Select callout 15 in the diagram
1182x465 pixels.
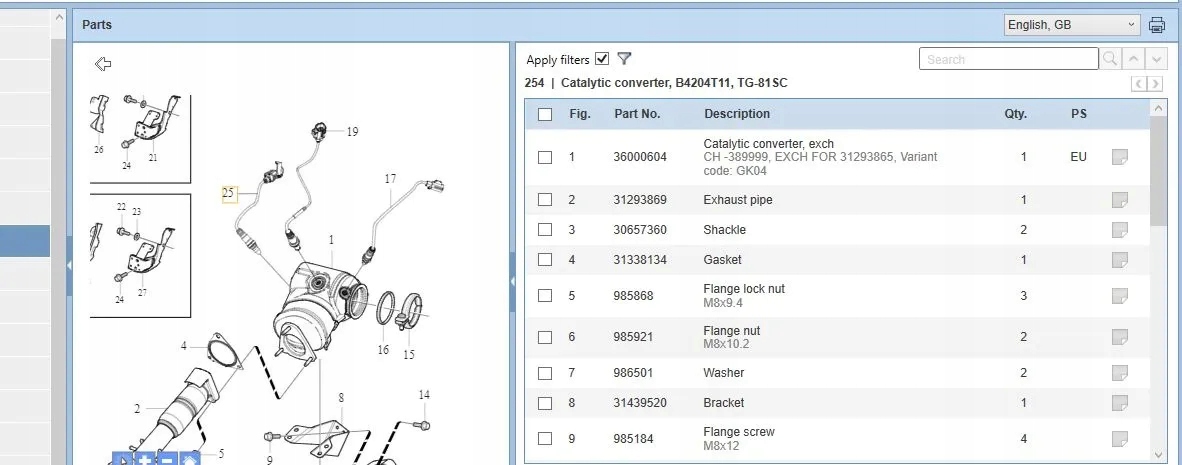pos(409,354)
